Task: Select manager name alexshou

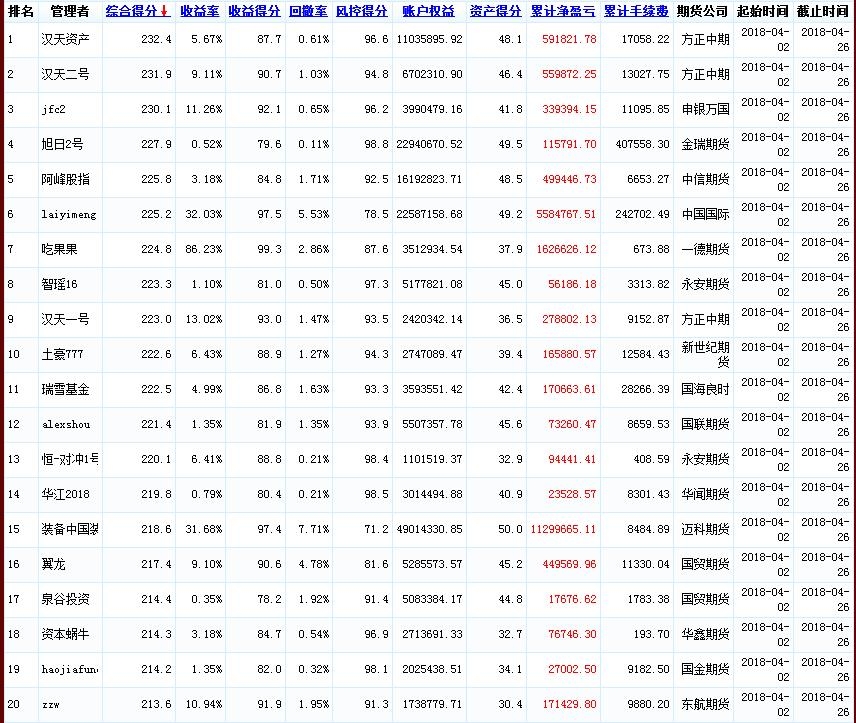Action: point(66,424)
